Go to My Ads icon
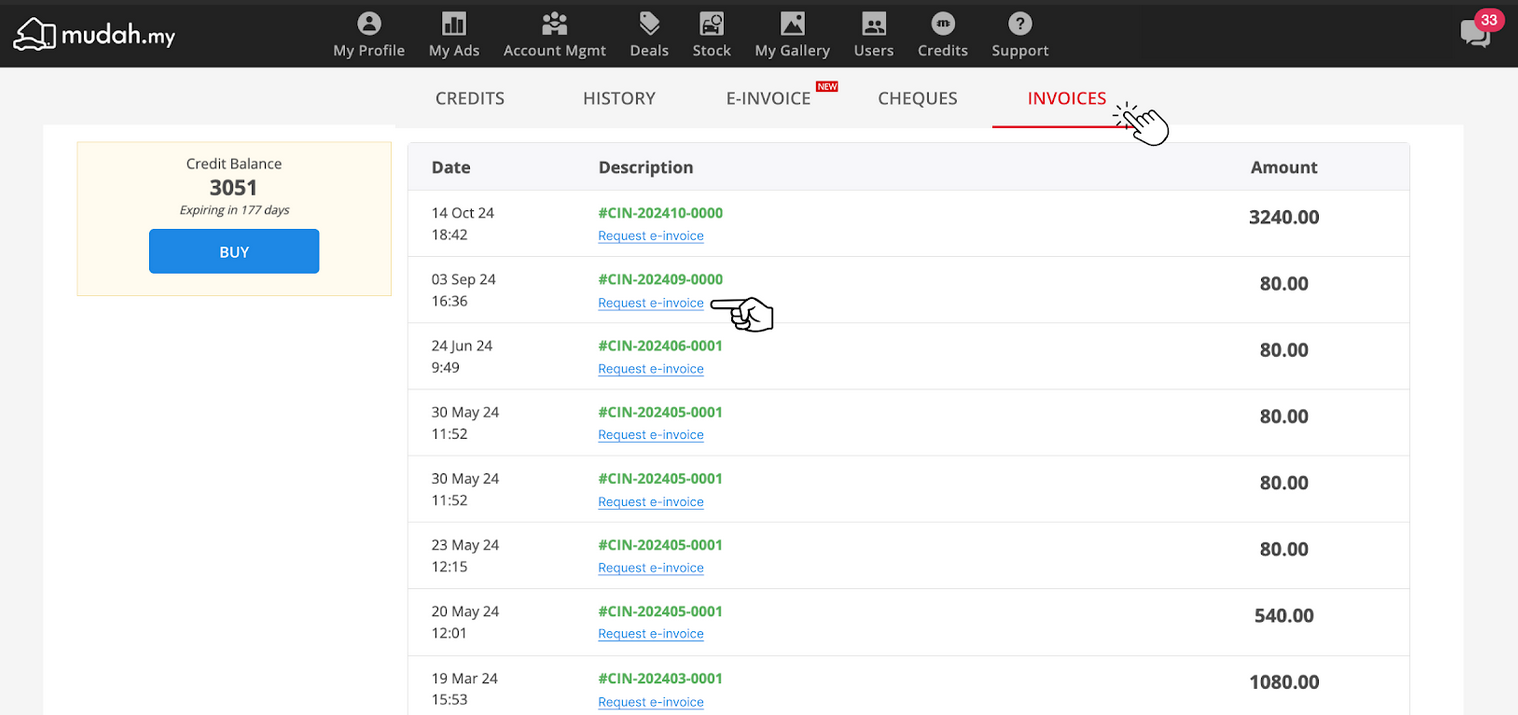The width and height of the screenshot is (1518, 715). tap(454, 24)
